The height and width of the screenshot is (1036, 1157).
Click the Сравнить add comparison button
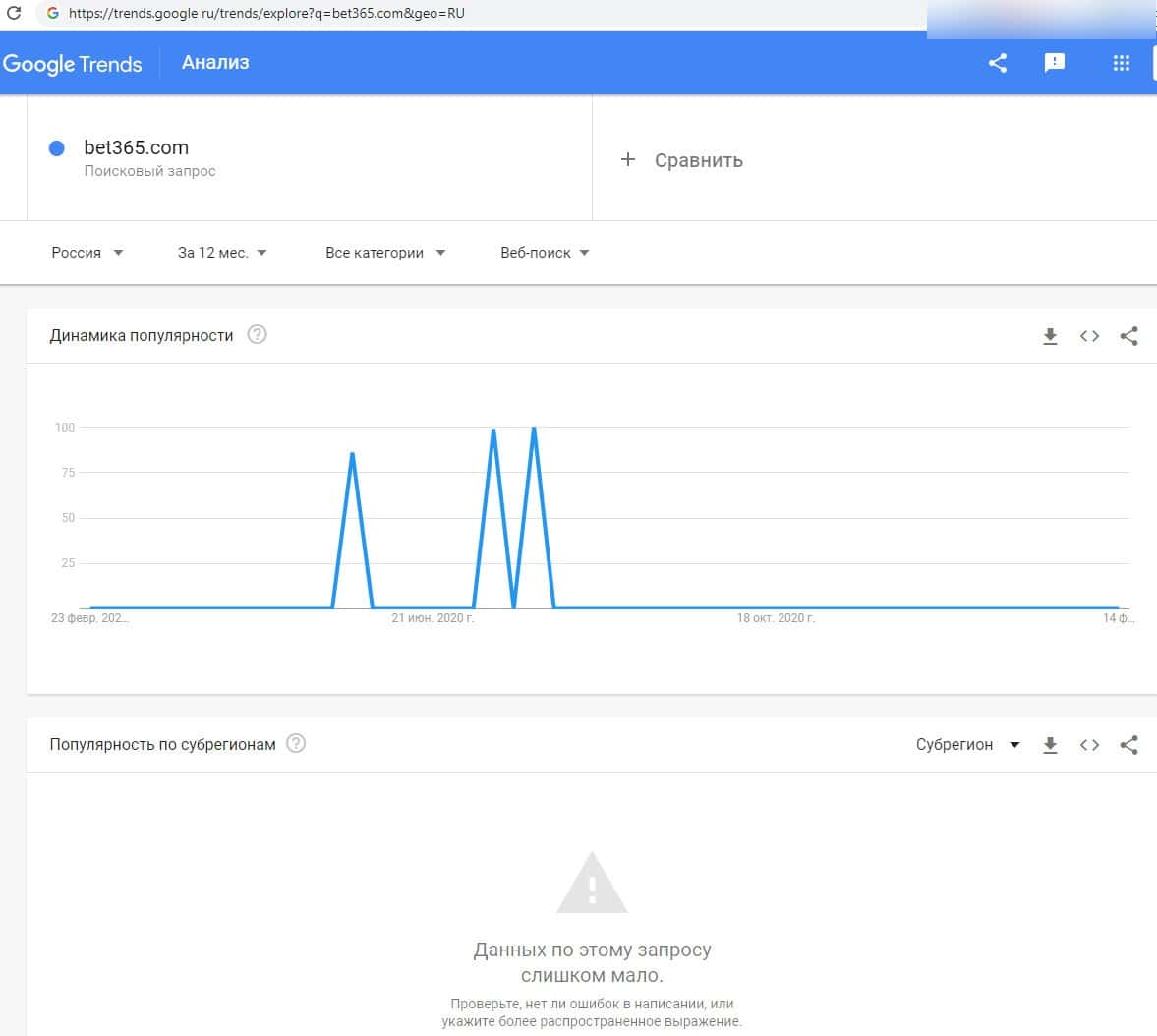tap(682, 160)
